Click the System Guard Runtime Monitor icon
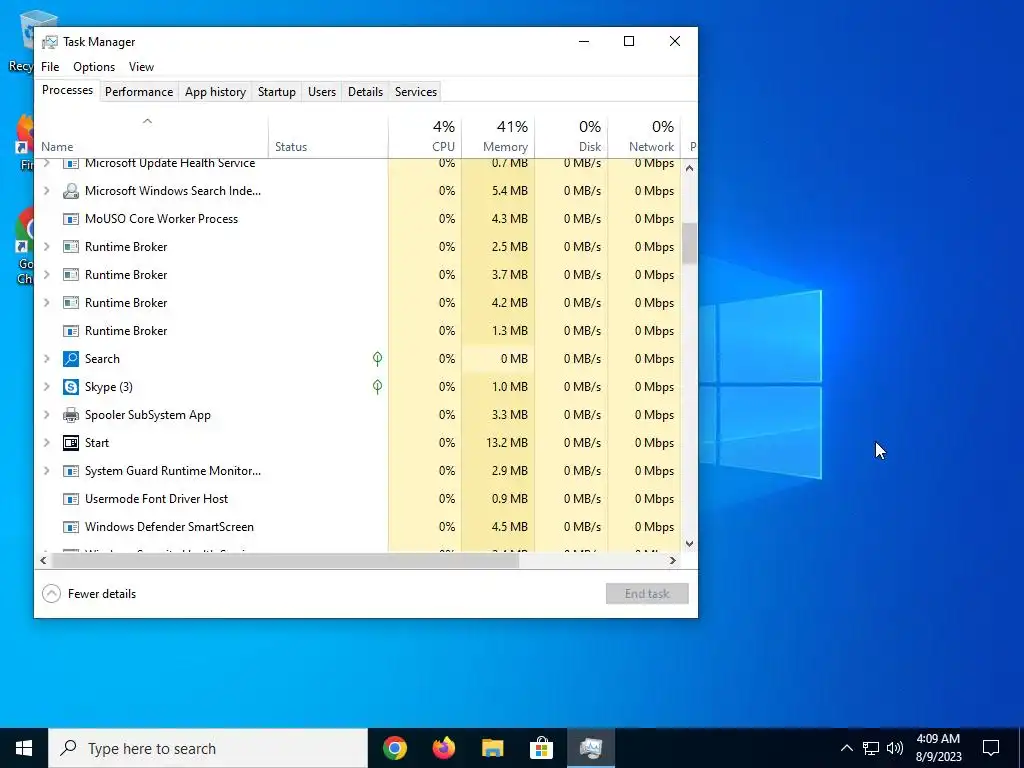This screenshot has height=768, width=1024. pos(71,471)
